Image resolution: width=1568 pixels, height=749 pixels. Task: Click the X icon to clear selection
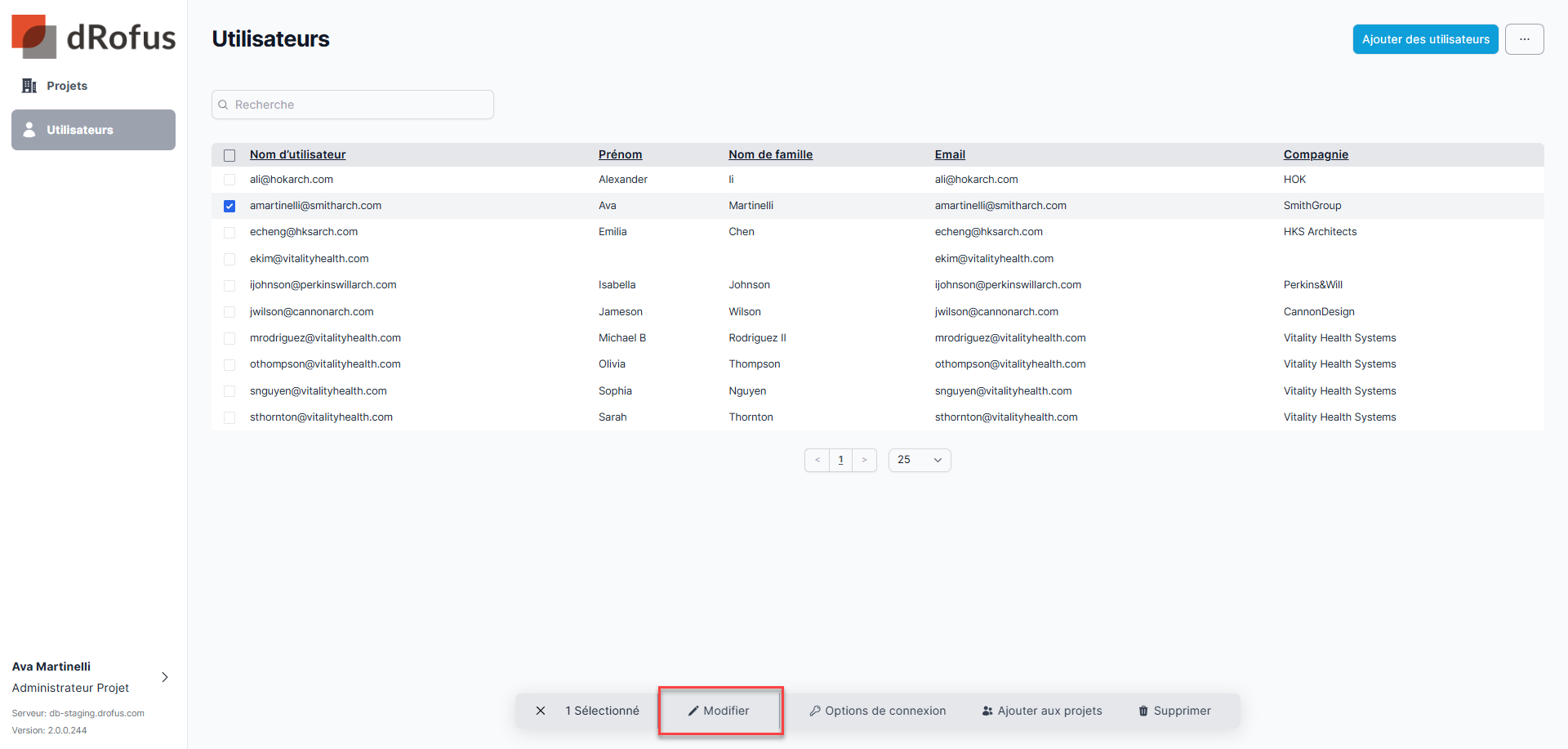(541, 711)
